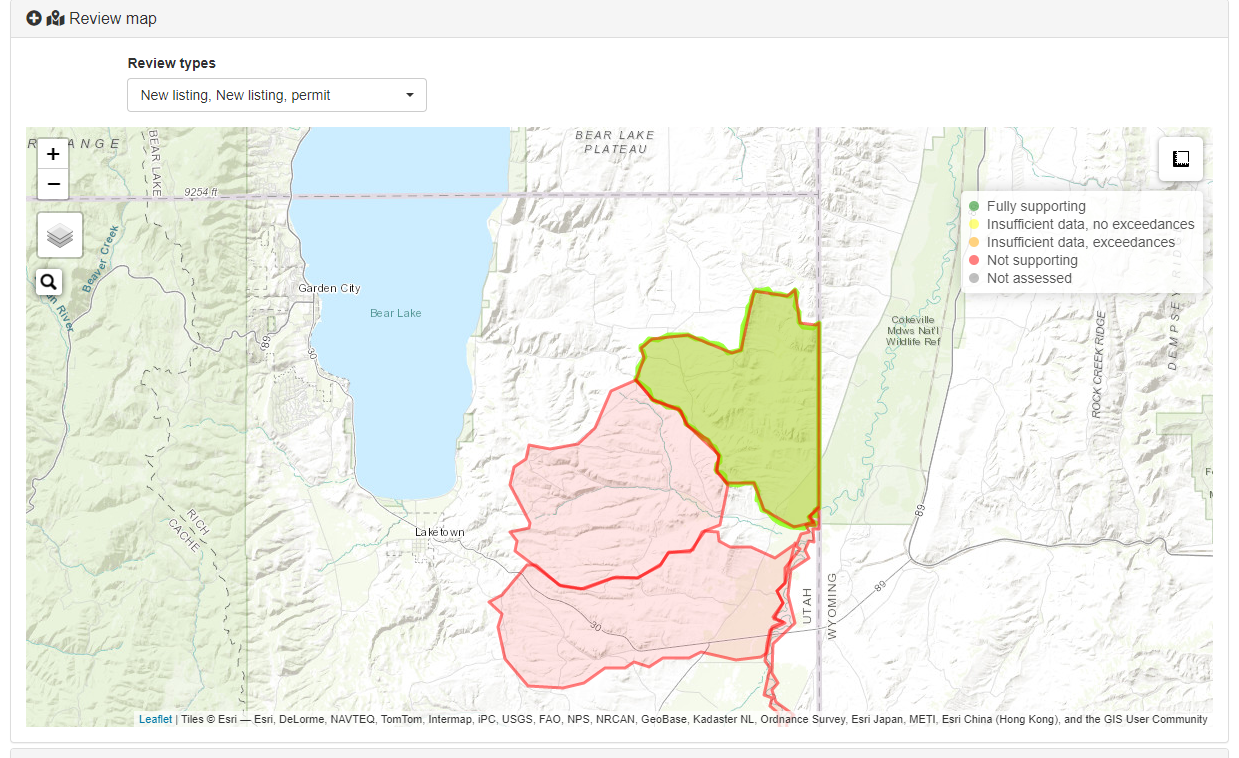Click the map search magnifier icon
Screen dimensions: 1239x758
tap(50, 282)
